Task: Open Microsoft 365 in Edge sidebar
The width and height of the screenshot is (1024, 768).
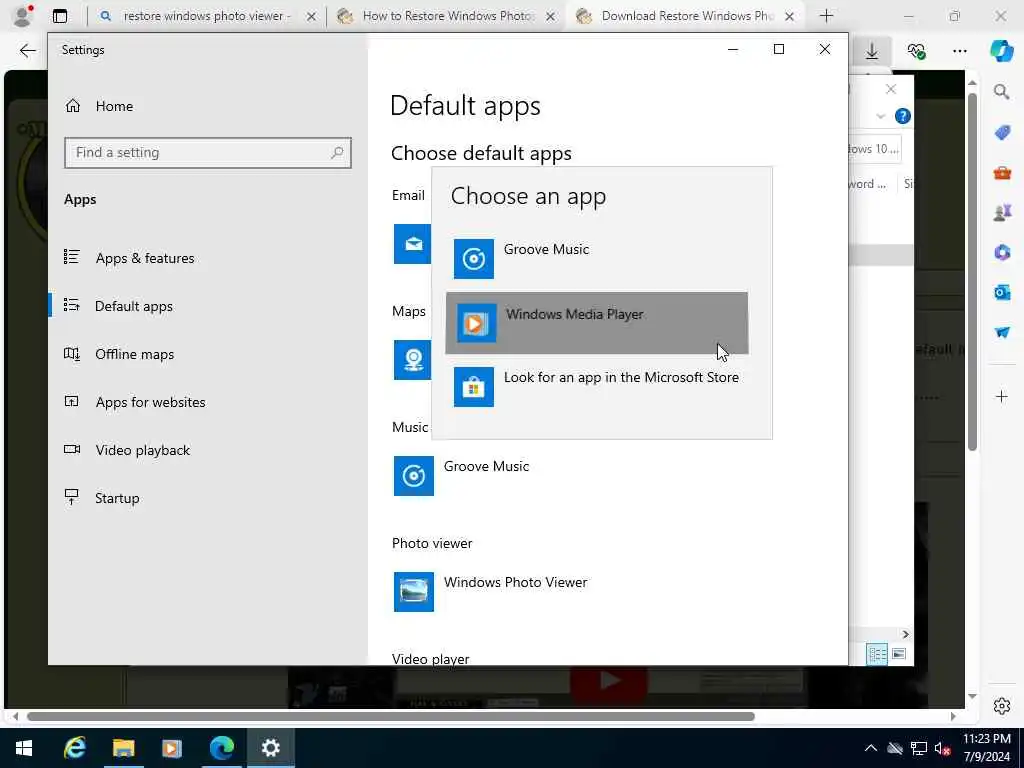Action: (x=1002, y=252)
